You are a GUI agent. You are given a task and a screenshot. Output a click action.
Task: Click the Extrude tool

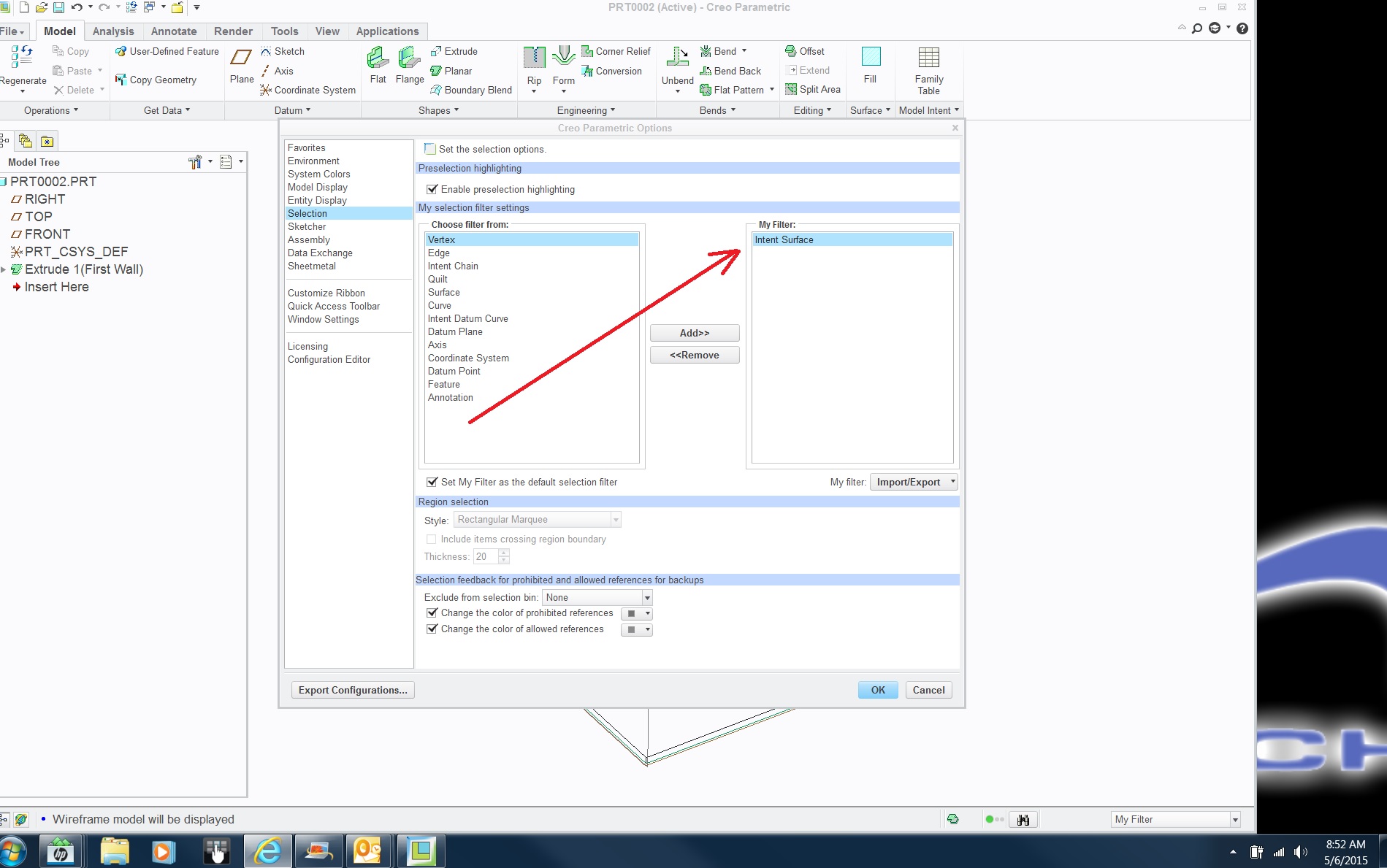[454, 51]
